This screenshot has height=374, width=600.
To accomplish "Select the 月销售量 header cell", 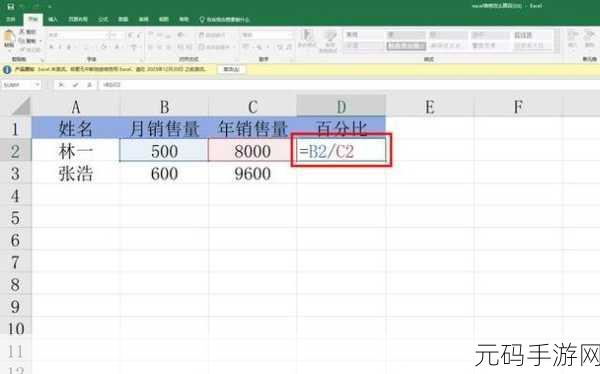I will click(x=164, y=128).
